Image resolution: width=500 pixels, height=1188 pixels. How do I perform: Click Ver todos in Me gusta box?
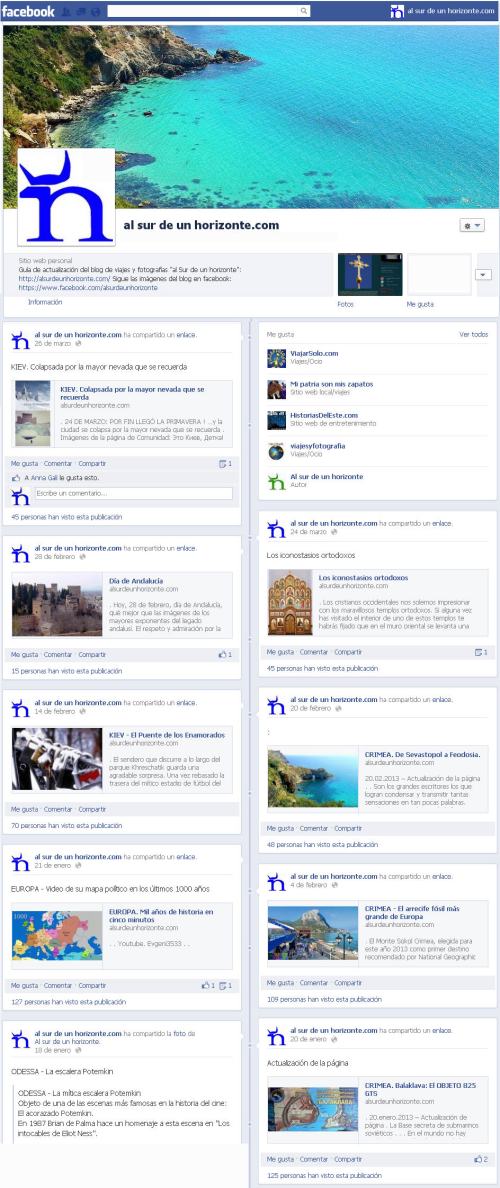473,334
